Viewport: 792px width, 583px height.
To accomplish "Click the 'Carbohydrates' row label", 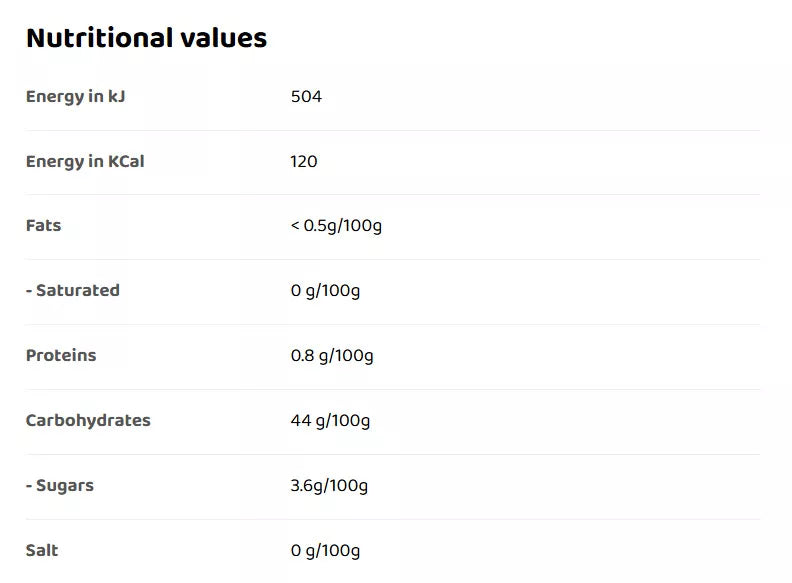I will [x=88, y=420].
